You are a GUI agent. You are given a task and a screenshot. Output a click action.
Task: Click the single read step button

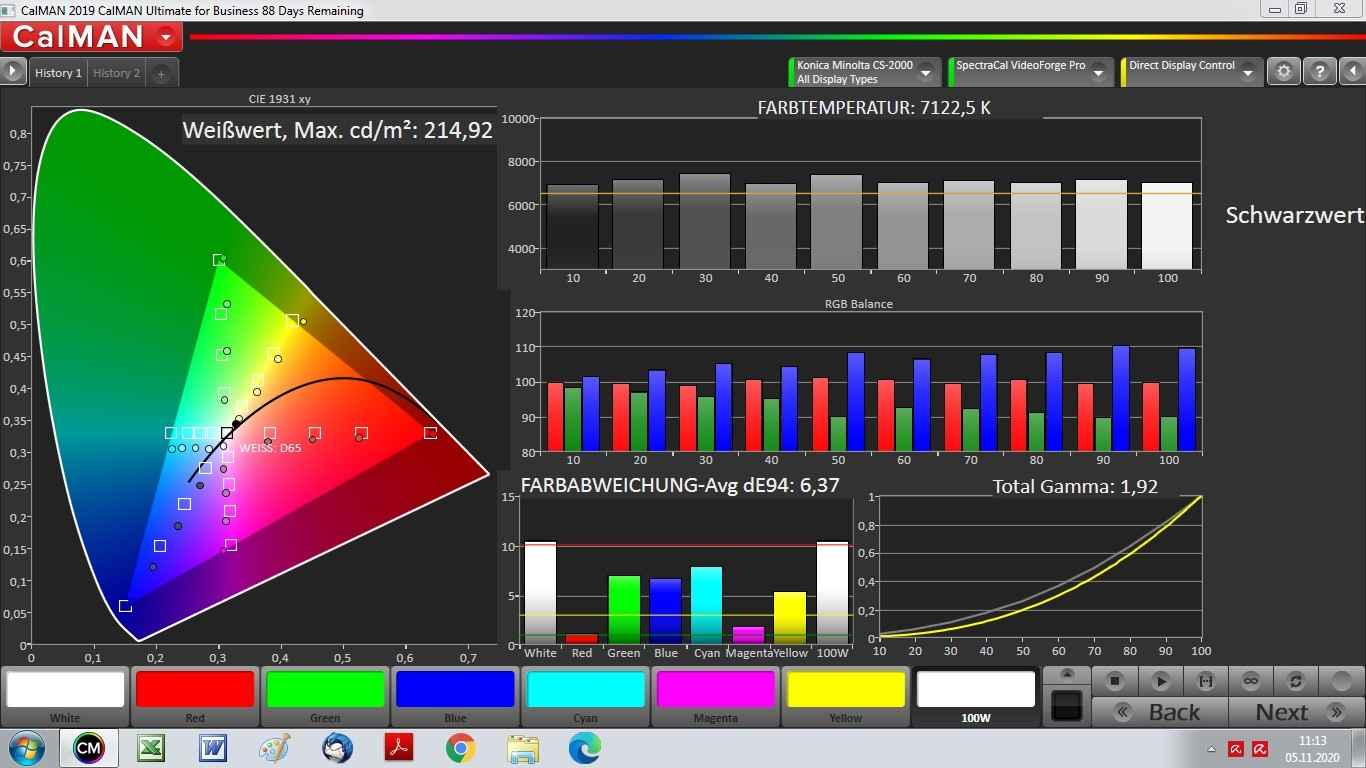pyautogui.click(x=1205, y=681)
